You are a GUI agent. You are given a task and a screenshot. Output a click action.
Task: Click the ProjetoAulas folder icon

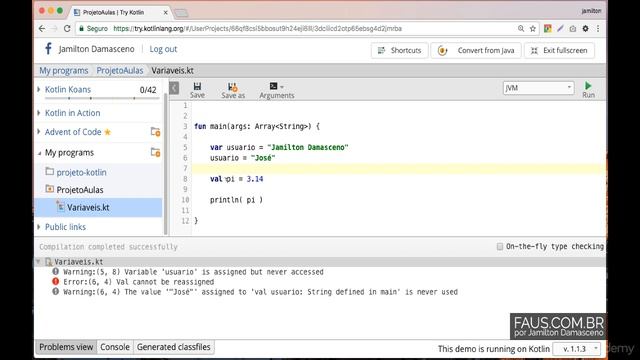coord(49,189)
